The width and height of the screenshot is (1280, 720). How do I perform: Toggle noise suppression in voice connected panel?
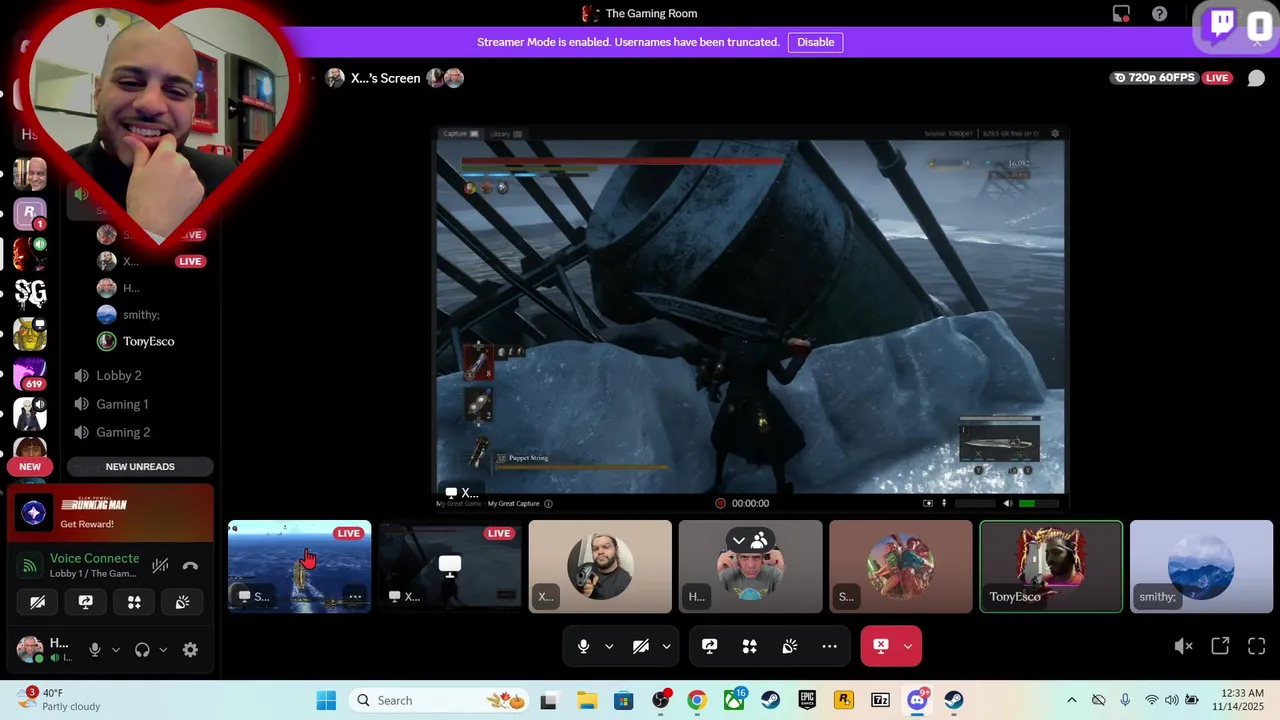tap(160, 566)
